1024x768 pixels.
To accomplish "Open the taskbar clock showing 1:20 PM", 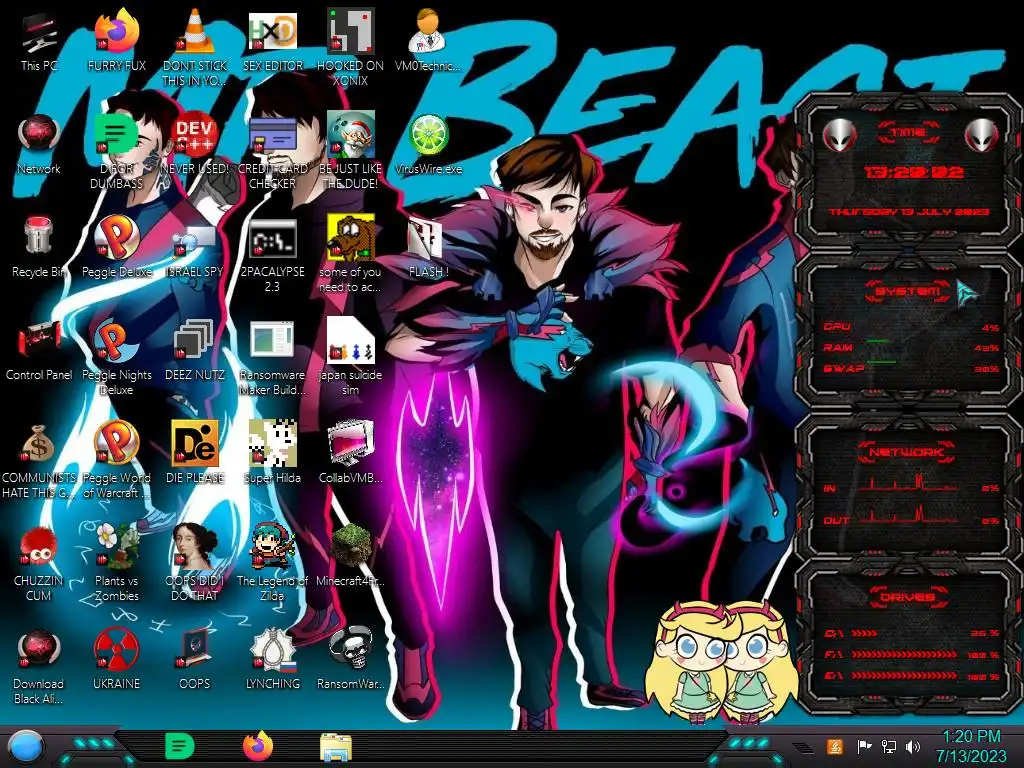I will [x=971, y=746].
